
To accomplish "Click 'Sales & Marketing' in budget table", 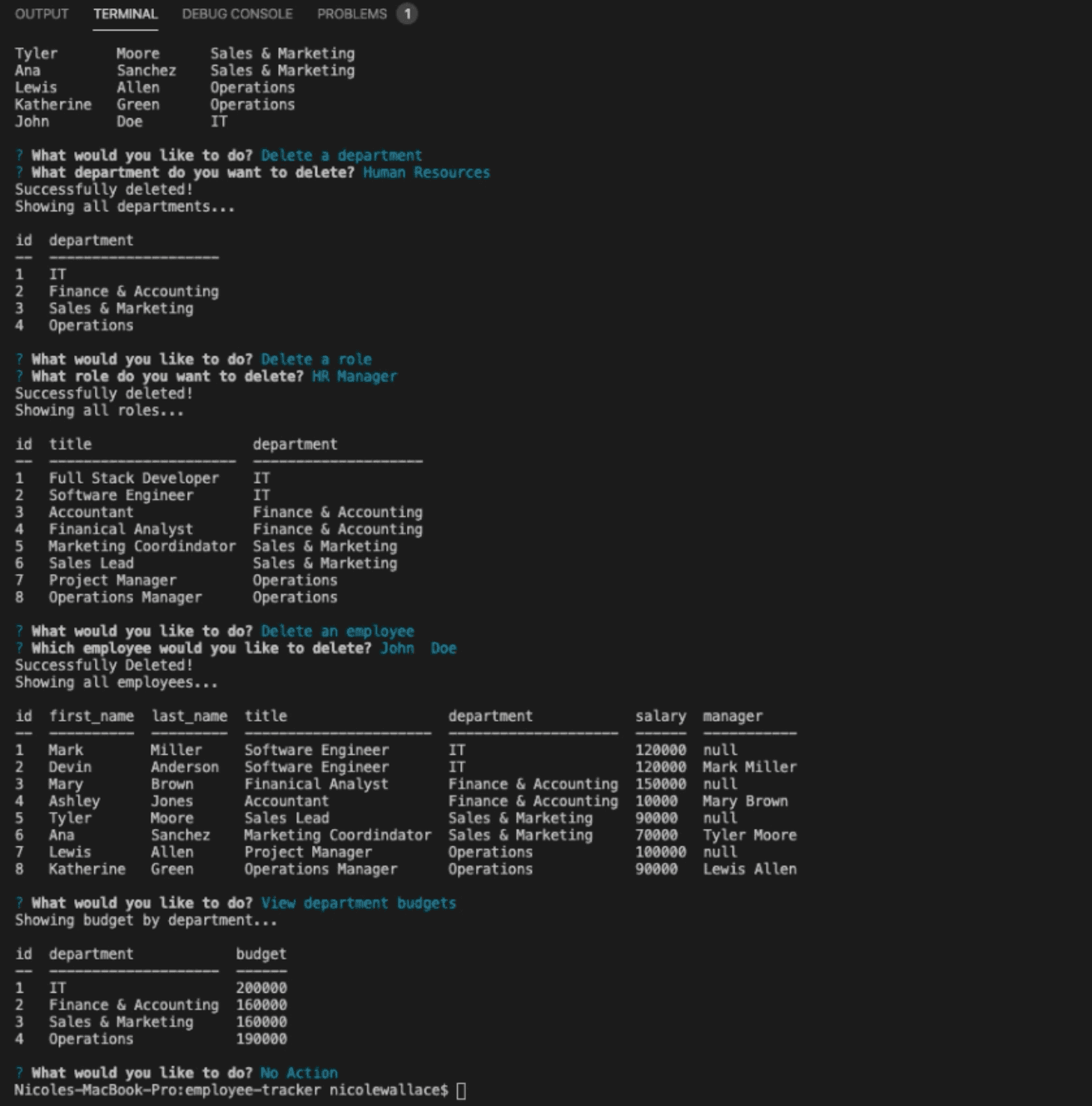I will click(121, 1023).
